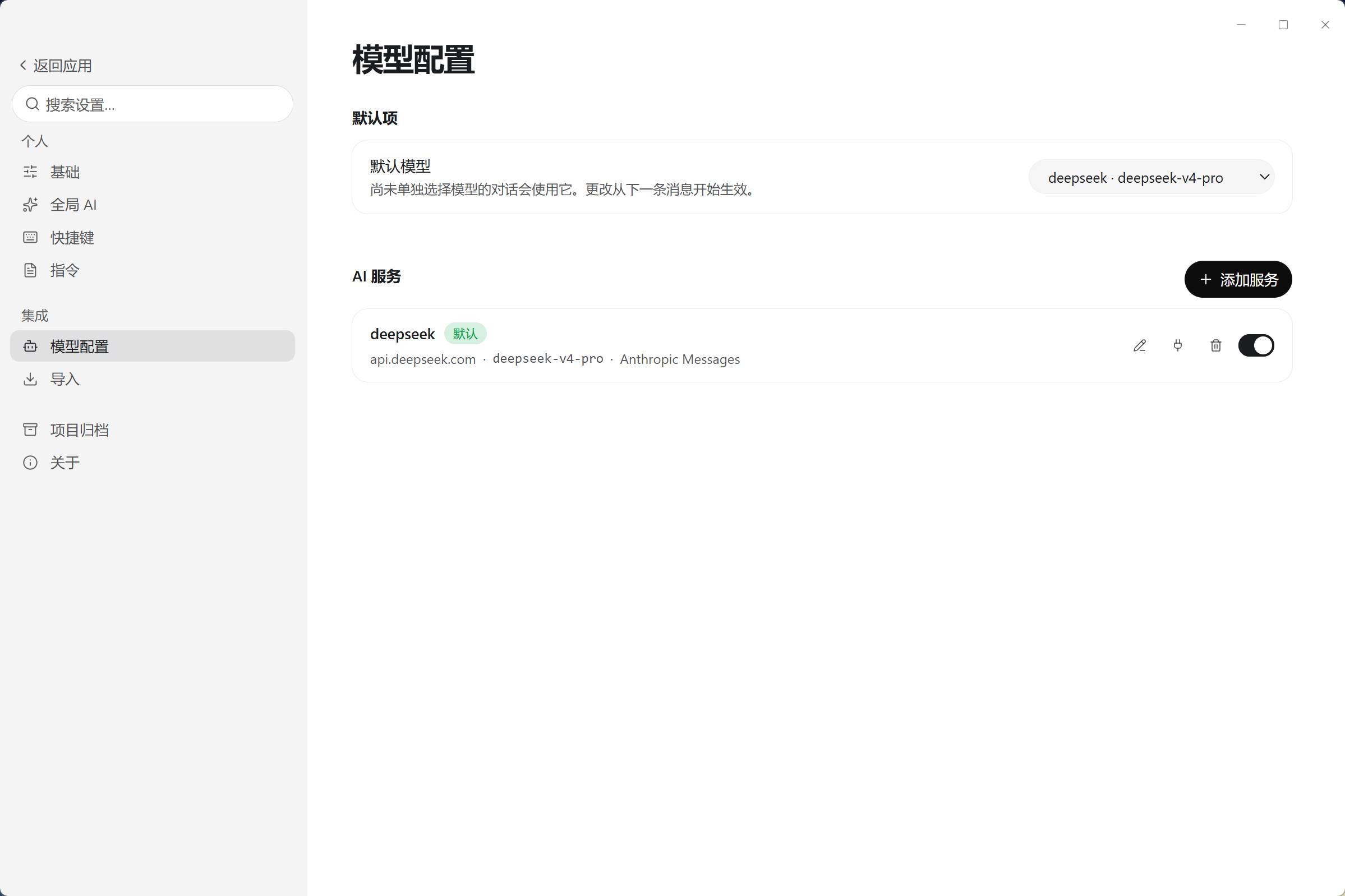The image size is (1345, 896).
Task: Open the 快捷键 settings section
Action: click(153, 237)
